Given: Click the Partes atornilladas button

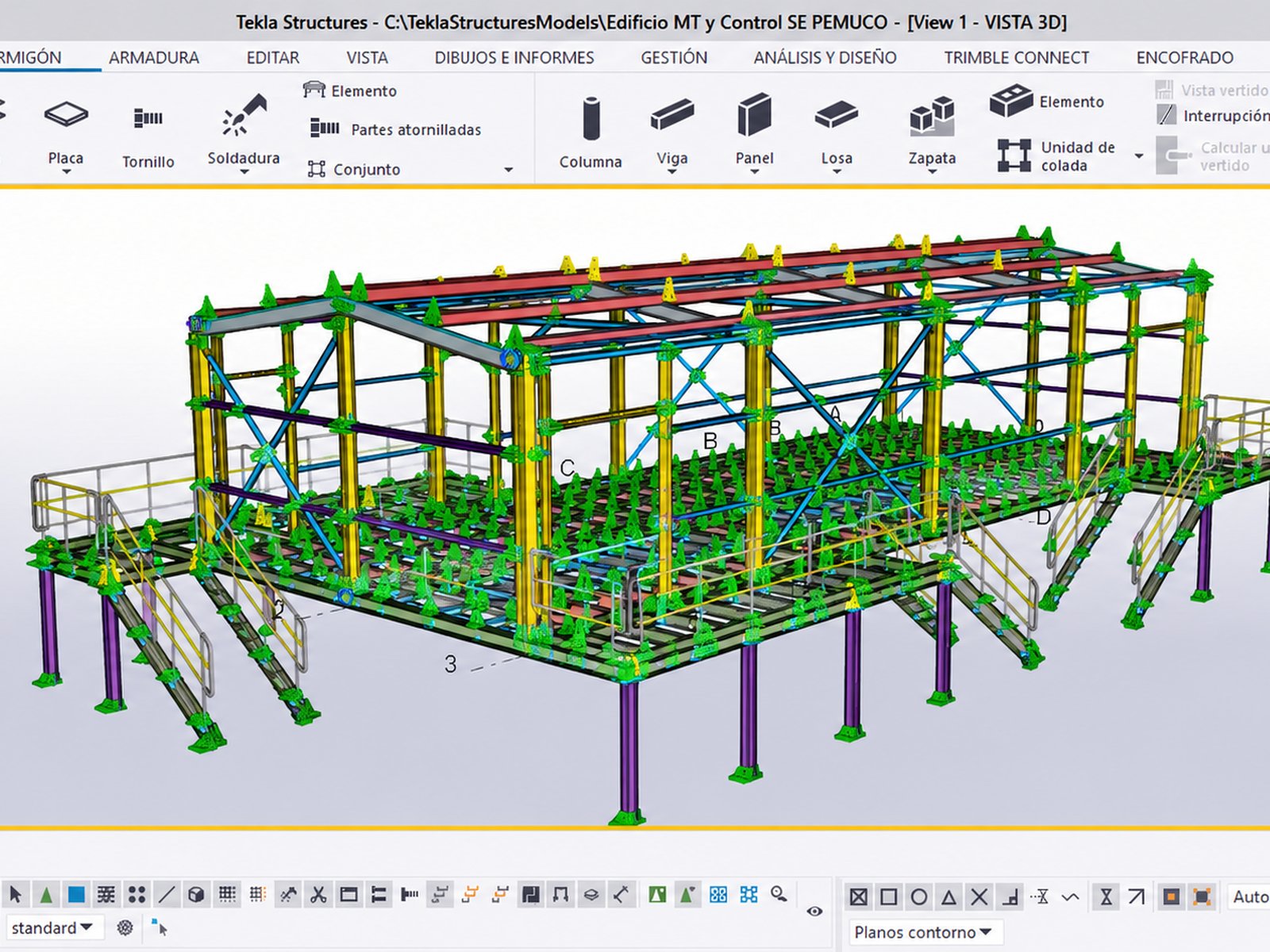Looking at the screenshot, I should tap(395, 129).
